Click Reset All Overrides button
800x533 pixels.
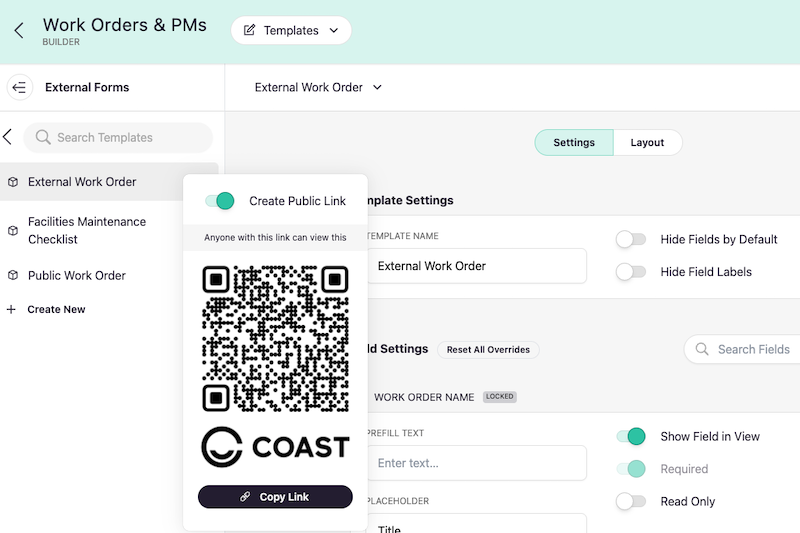(x=488, y=350)
